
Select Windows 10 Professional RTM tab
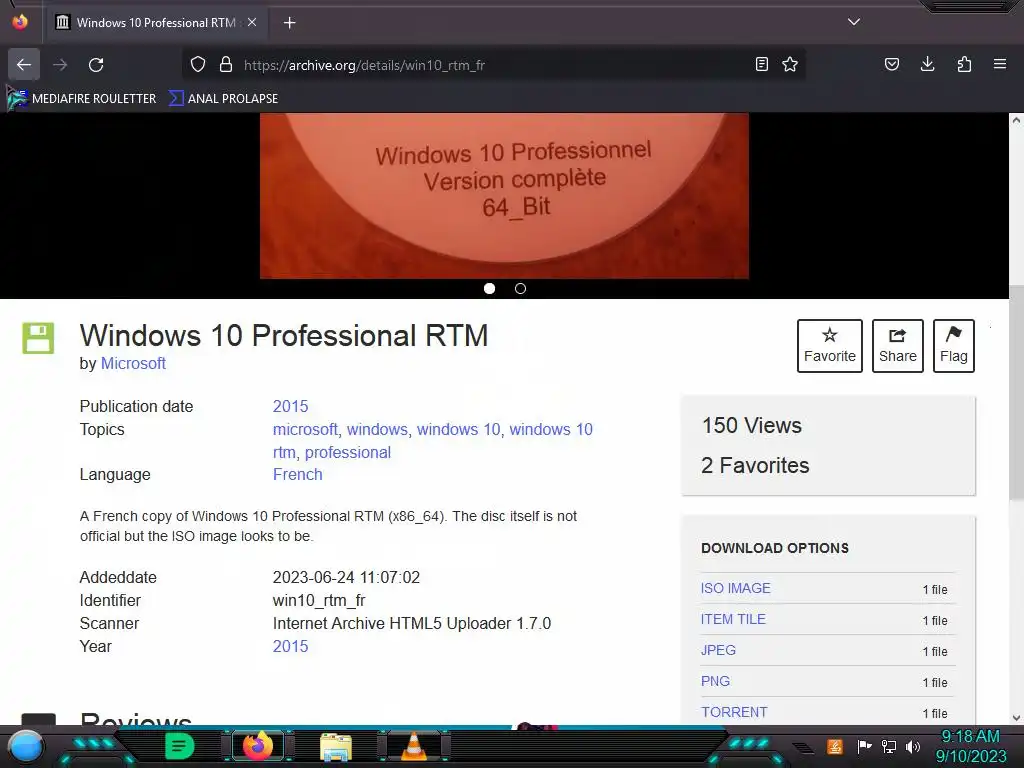(x=156, y=22)
